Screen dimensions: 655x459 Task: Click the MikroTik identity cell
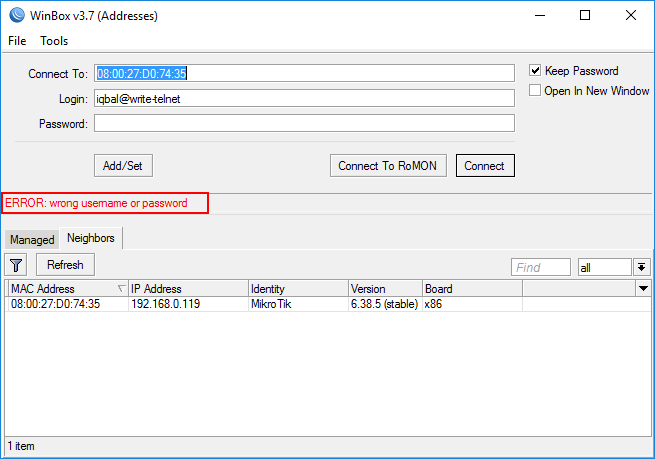[x=271, y=304]
